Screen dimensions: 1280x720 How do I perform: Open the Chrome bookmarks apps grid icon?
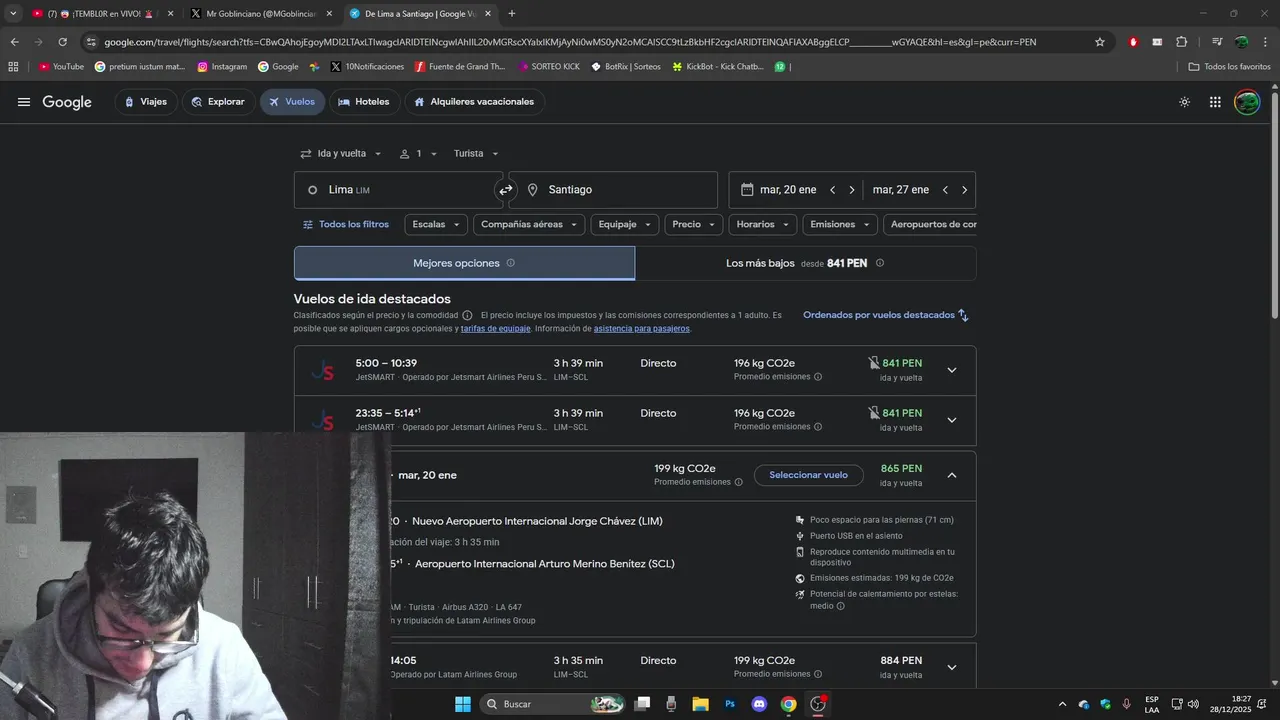pyautogui.click(x=13, y=67)
